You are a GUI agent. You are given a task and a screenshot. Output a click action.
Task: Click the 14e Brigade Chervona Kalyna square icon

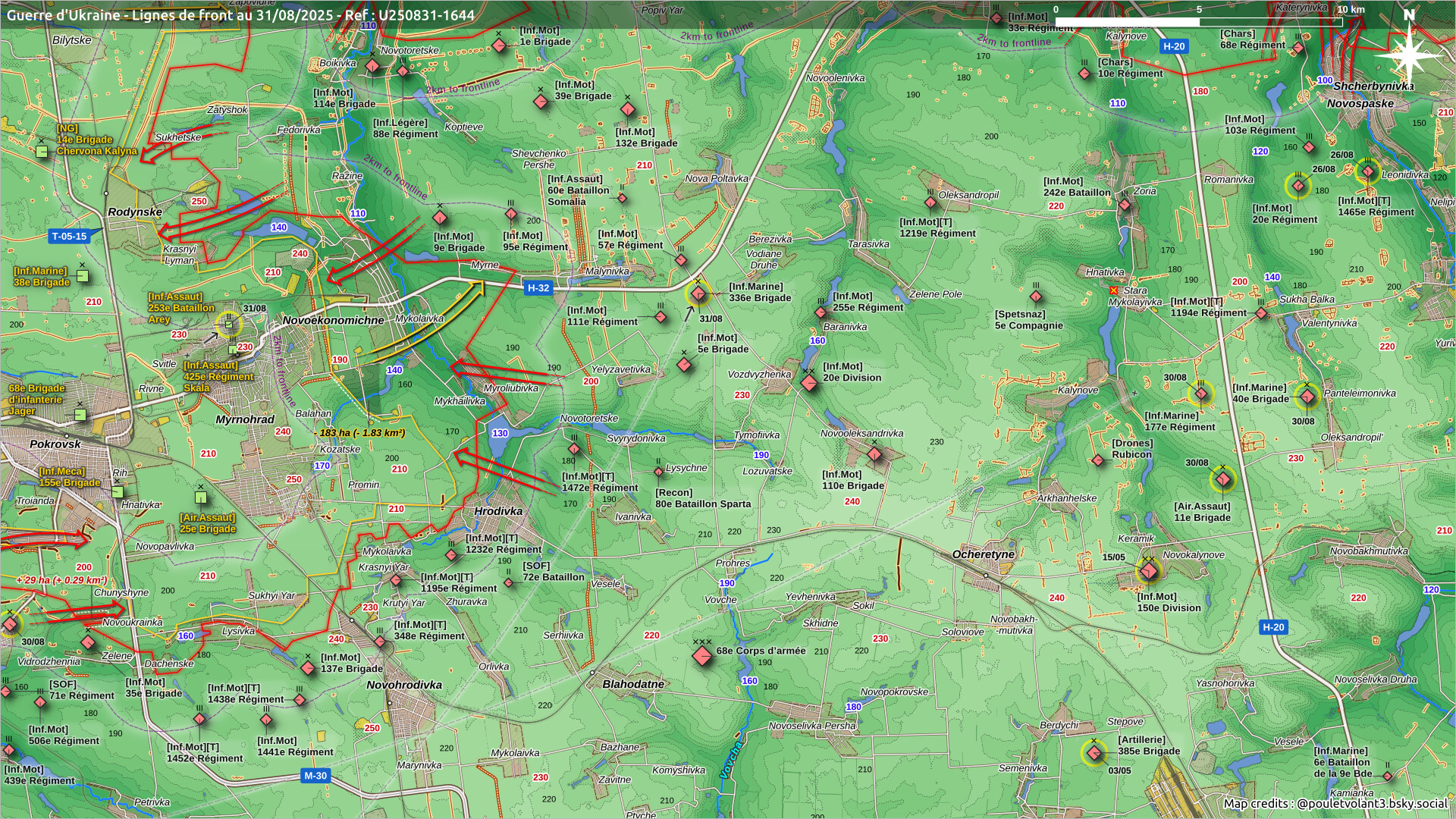tap(42, 152)
